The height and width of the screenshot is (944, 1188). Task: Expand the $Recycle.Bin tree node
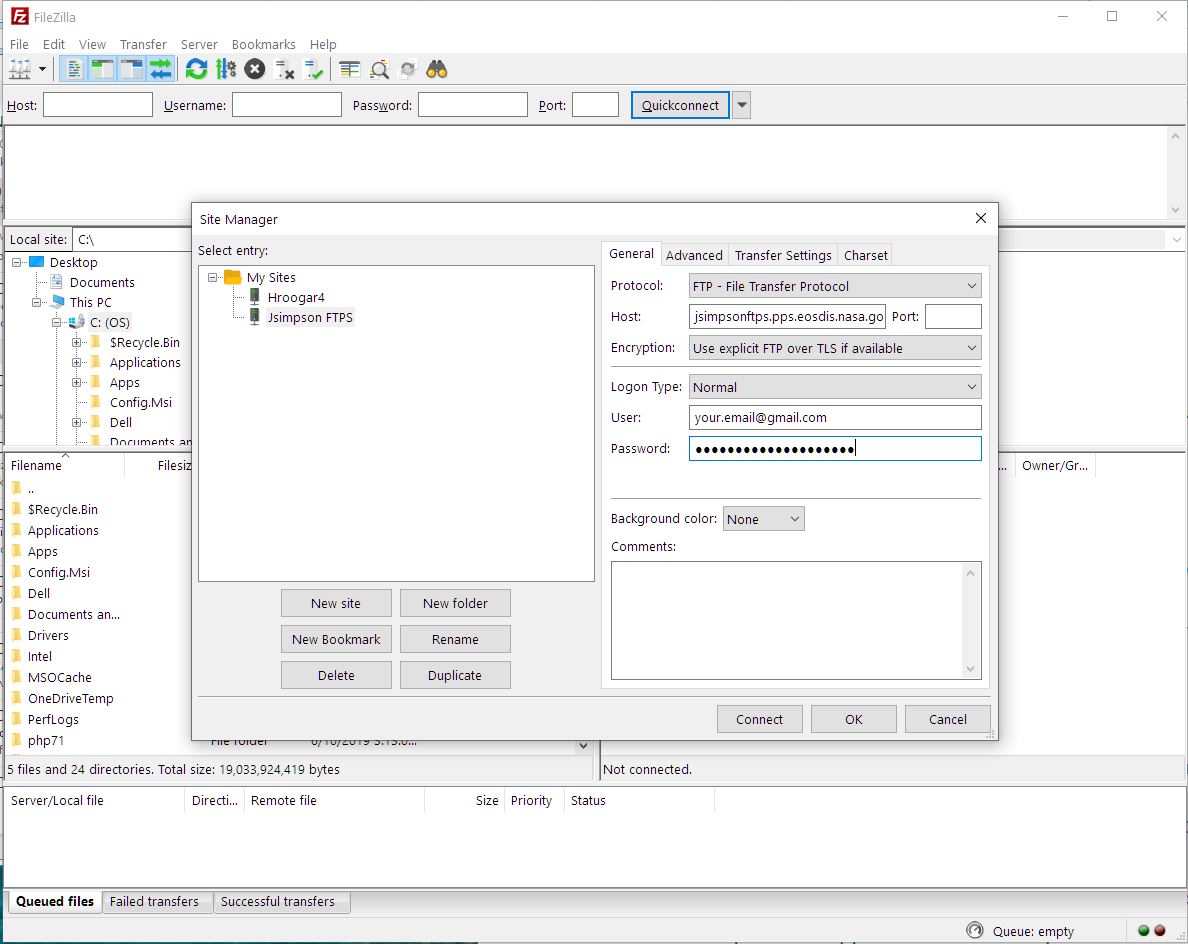pyautogui.click(x=77, y=342)
